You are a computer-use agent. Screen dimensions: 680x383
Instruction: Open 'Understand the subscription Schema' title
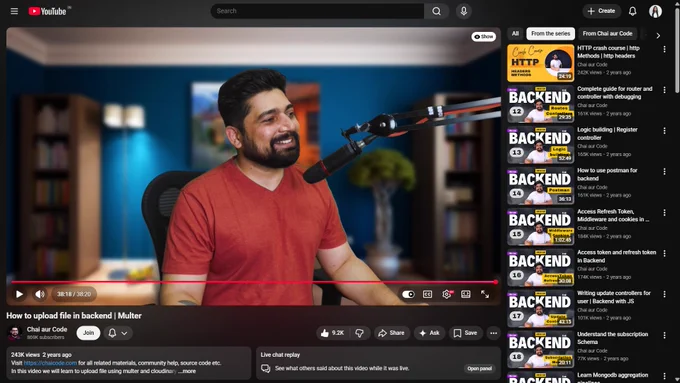(x=612, y=338)
